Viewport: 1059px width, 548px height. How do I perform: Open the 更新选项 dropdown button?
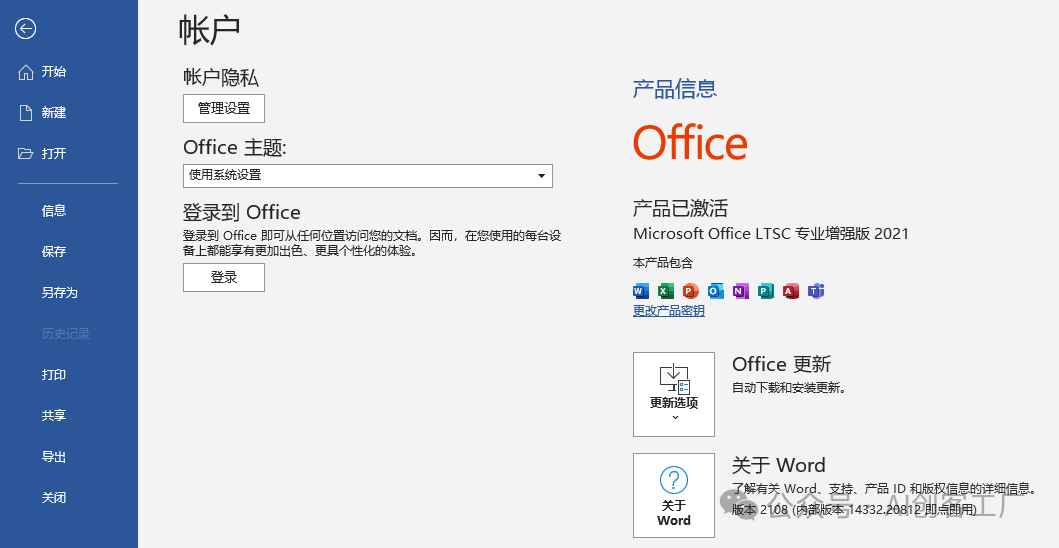673,394
